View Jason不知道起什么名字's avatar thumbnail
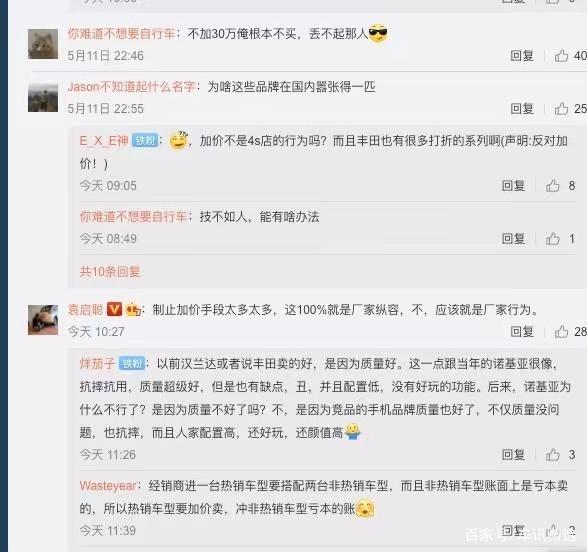Image resolution: width=587 pixels, height=552 pixels. tap(43, 98)
